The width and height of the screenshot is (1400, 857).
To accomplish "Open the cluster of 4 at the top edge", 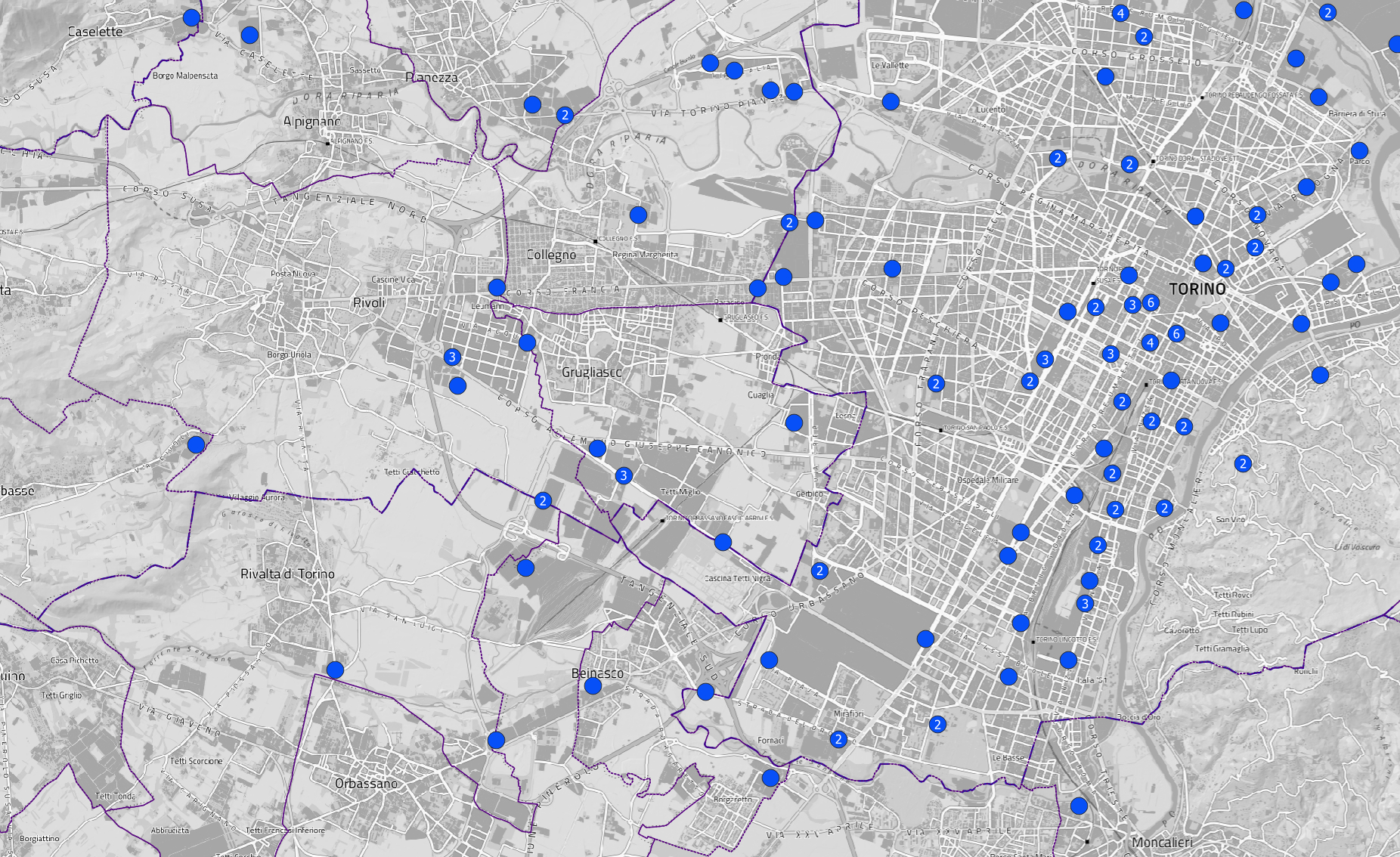I will pyautogui.click(x=1120, y=13).
